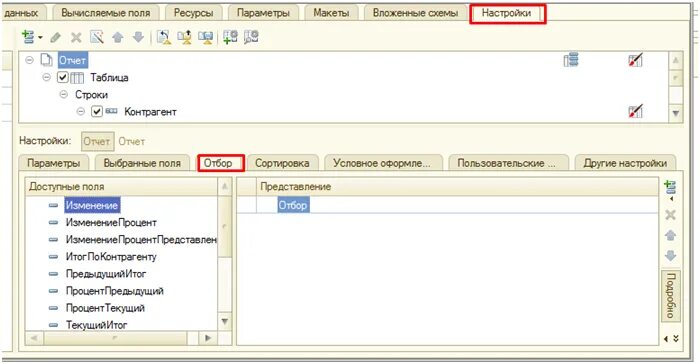Click the Доступные поля column header
The image size is (700, 364).
pyautogui.click(x=121, y=187)
